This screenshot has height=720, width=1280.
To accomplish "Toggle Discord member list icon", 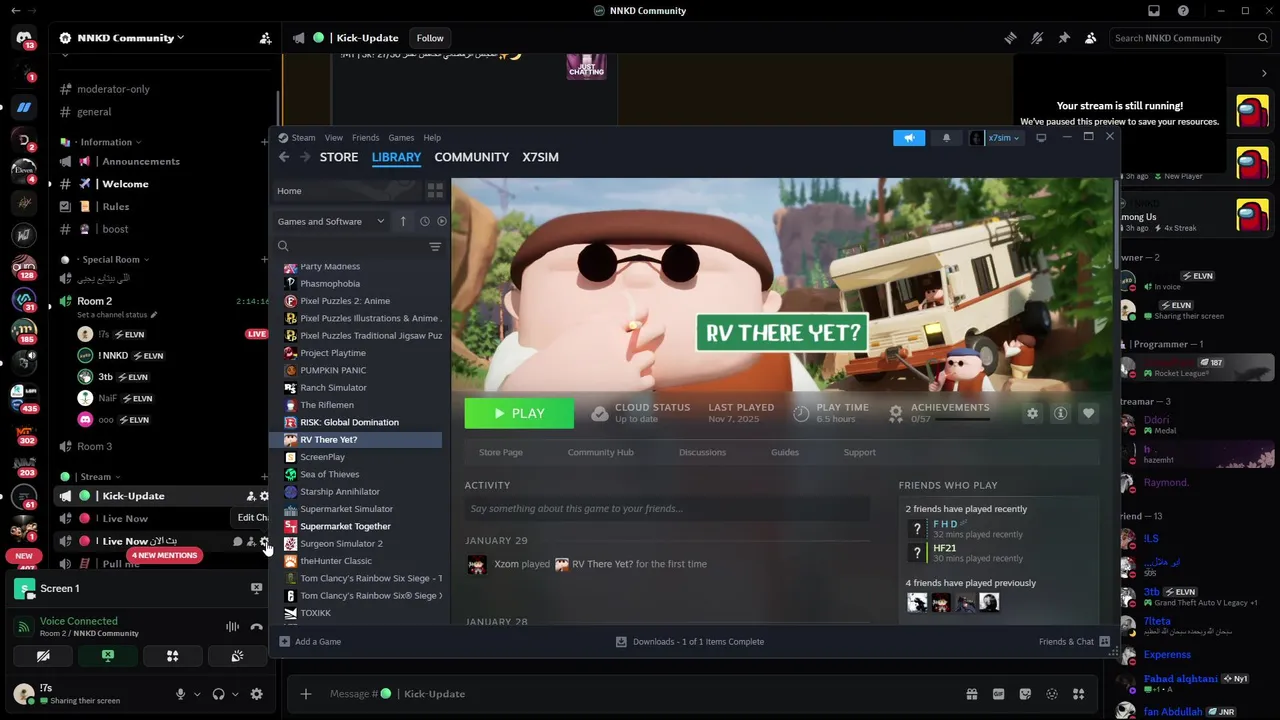I will click(x=1090, y=38).
